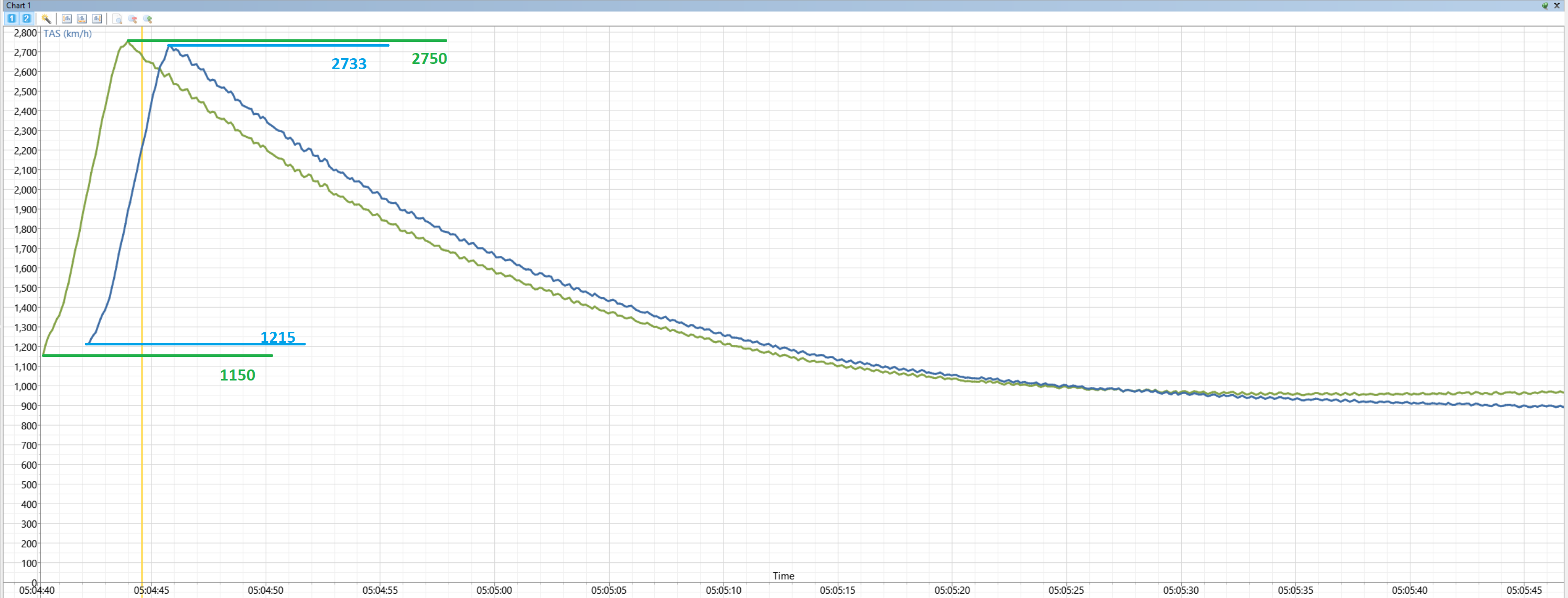Screen dimensions: 1568x598
Task: Zoom in with the green plus magnifier
Action: (x=147, y=19)
